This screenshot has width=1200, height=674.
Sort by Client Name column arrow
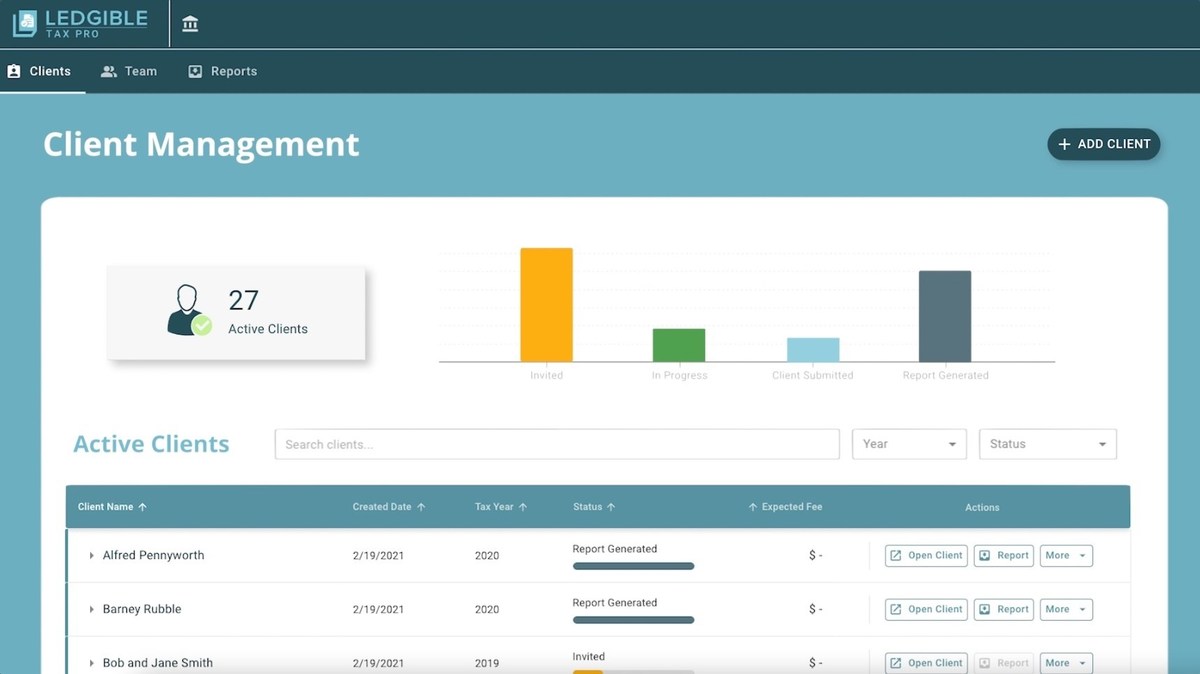click(x=142, y=507)
